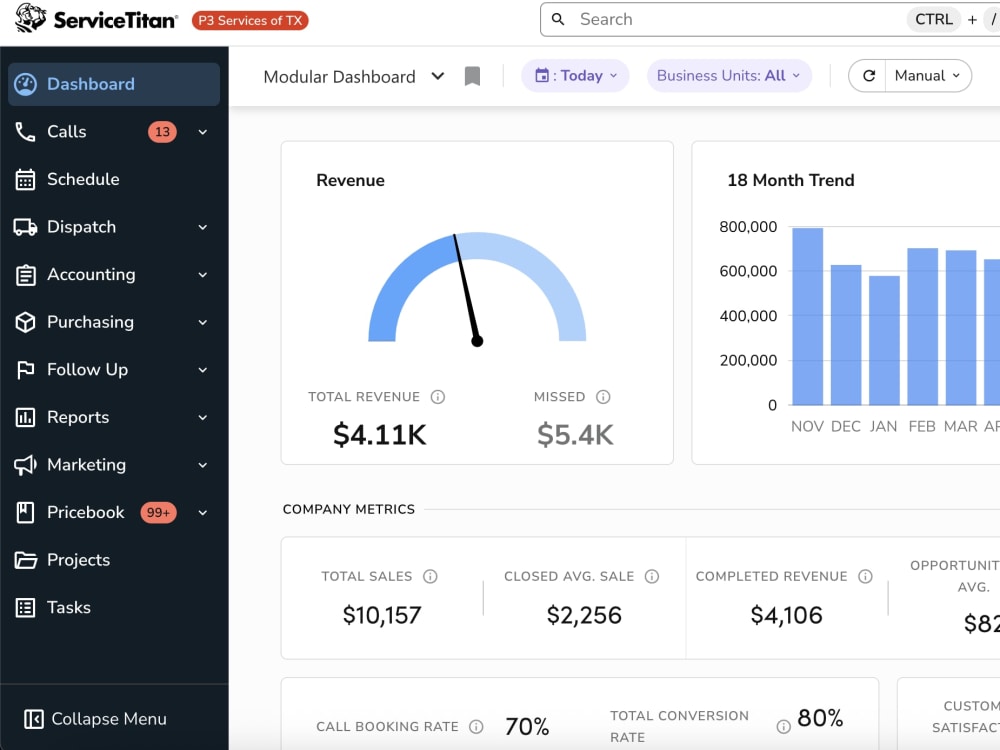Click the 70% call booking rate value
The image size is (1000, 750).
tap(527, 726)
